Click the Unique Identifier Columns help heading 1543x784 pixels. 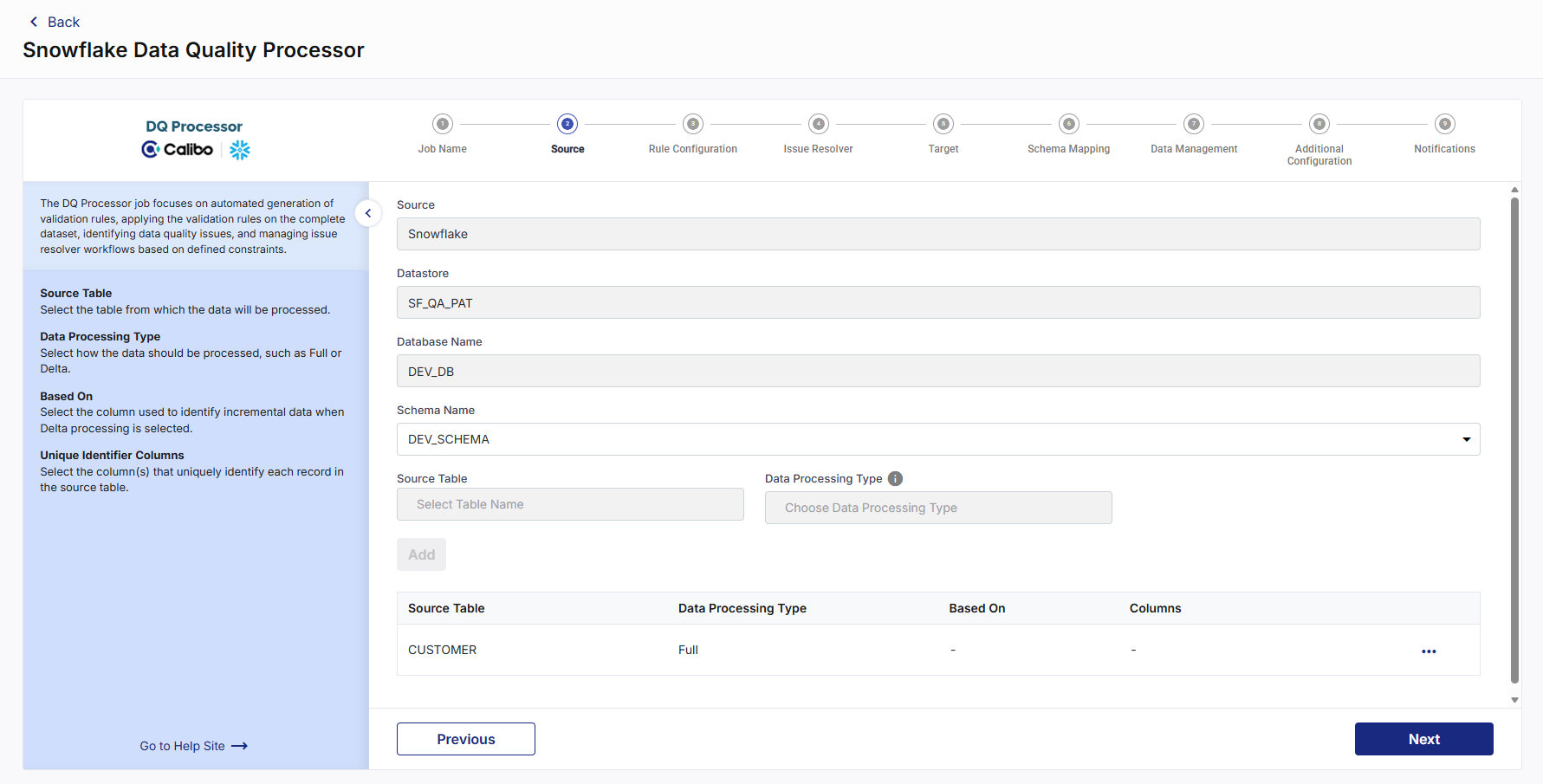point(112,455)
